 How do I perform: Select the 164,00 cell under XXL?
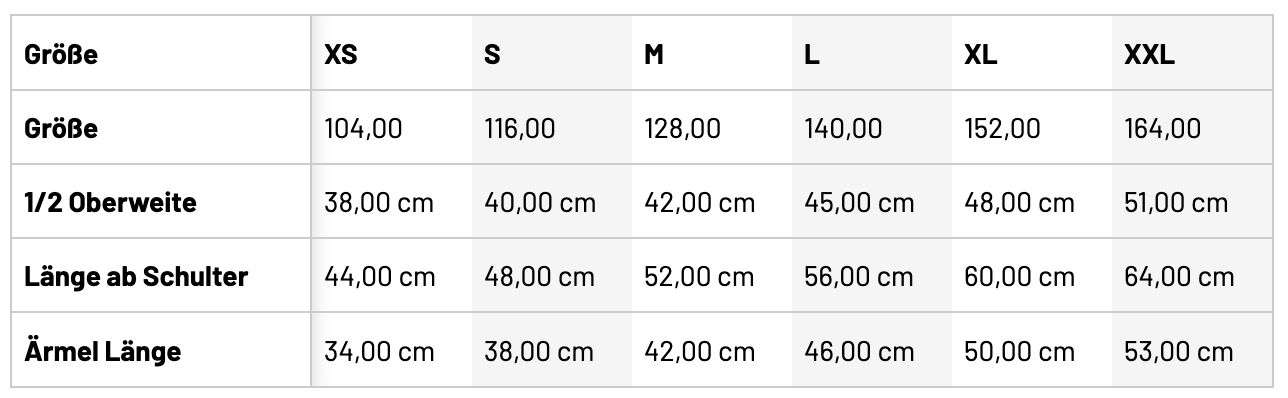click(1163, 129)
